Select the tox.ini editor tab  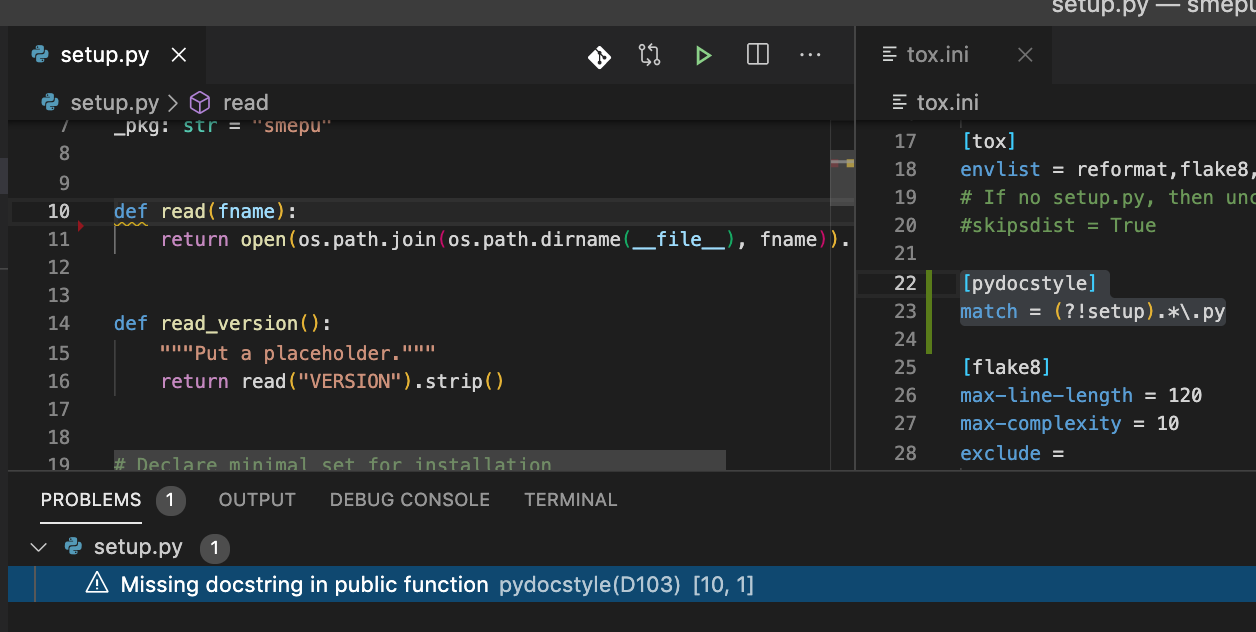[954, 55]
